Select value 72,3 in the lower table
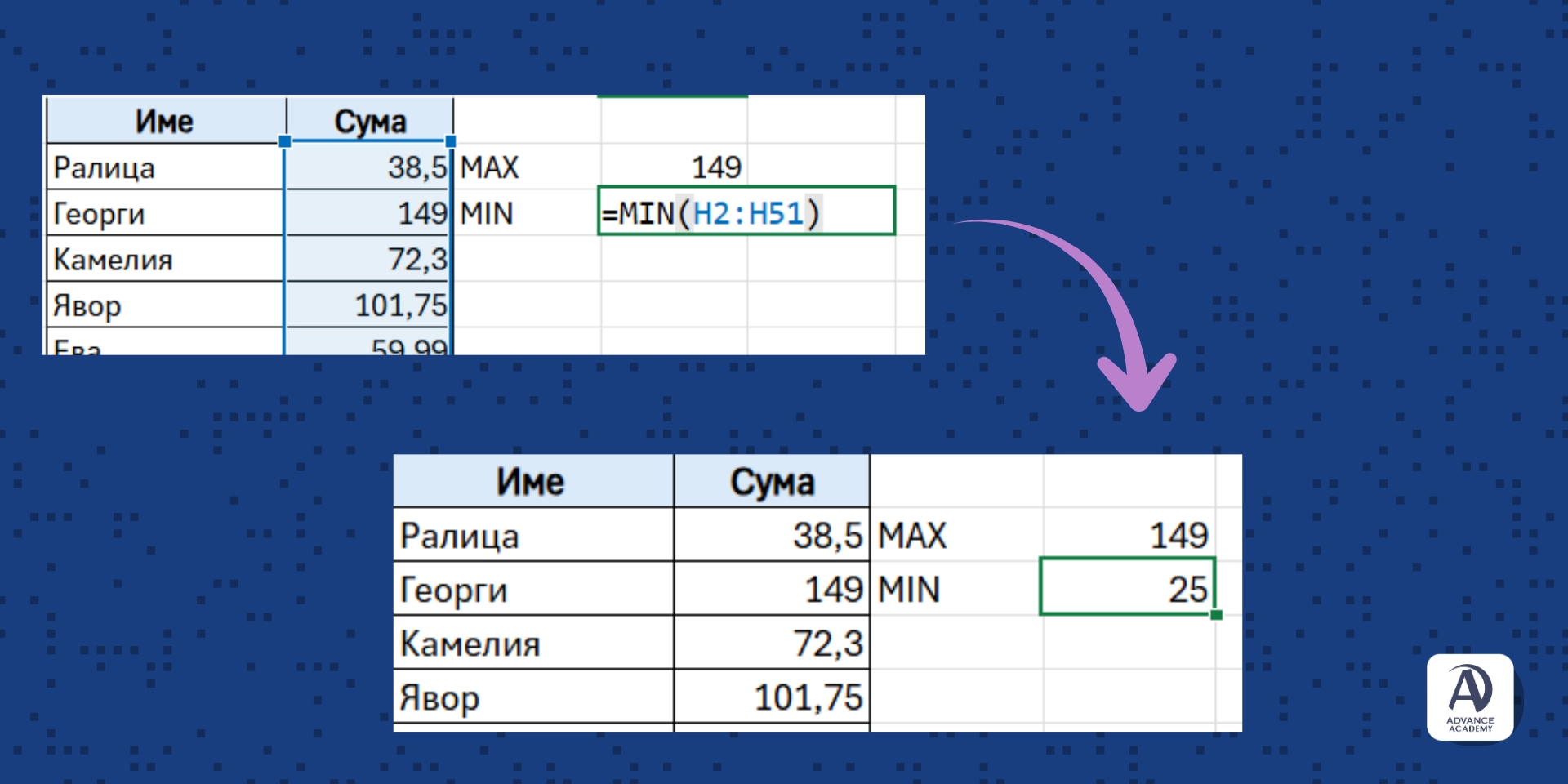1568x784 pixels. [827, 644]
